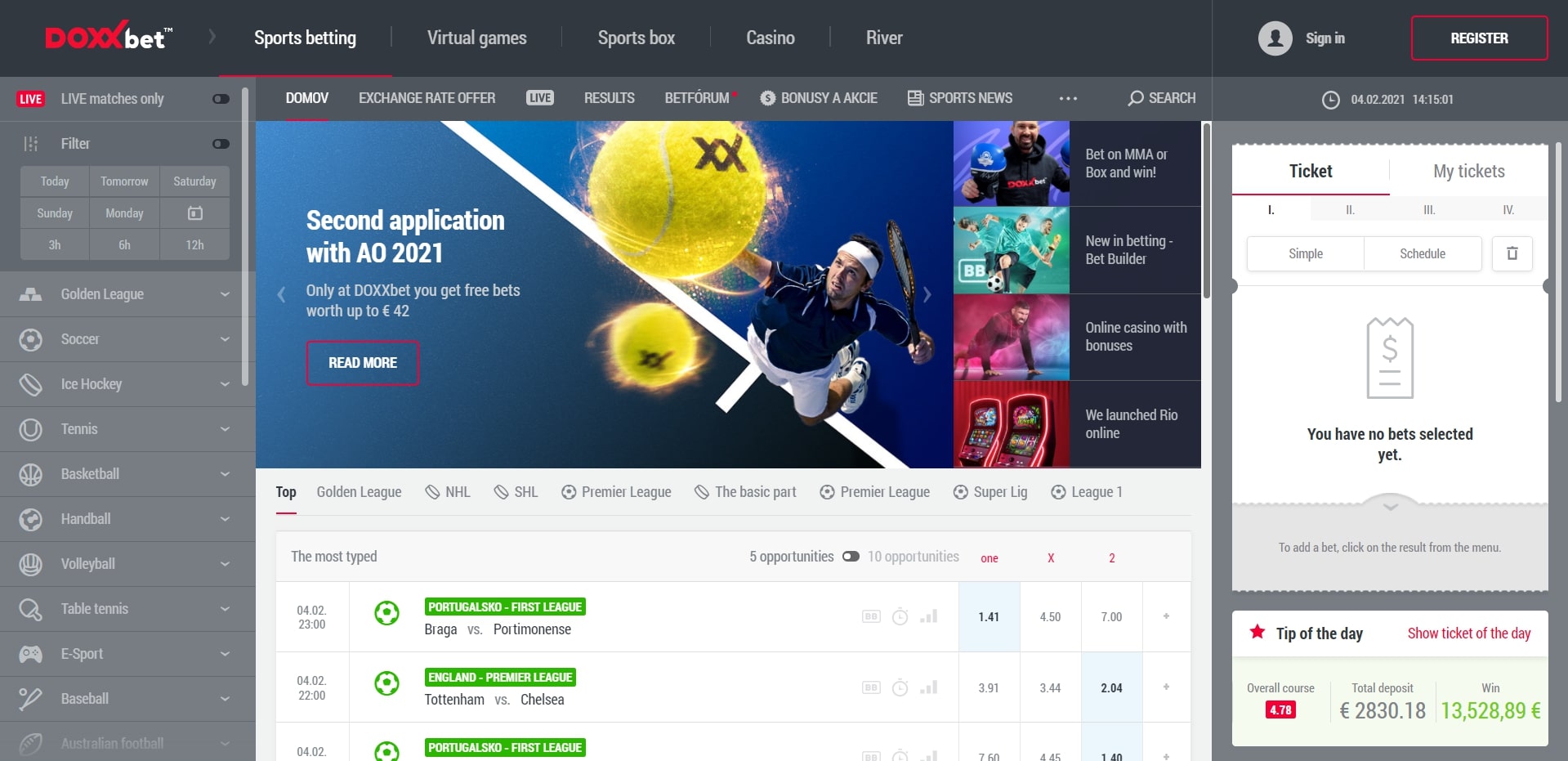Select the Saturday filter option

(x=194, y=181)
